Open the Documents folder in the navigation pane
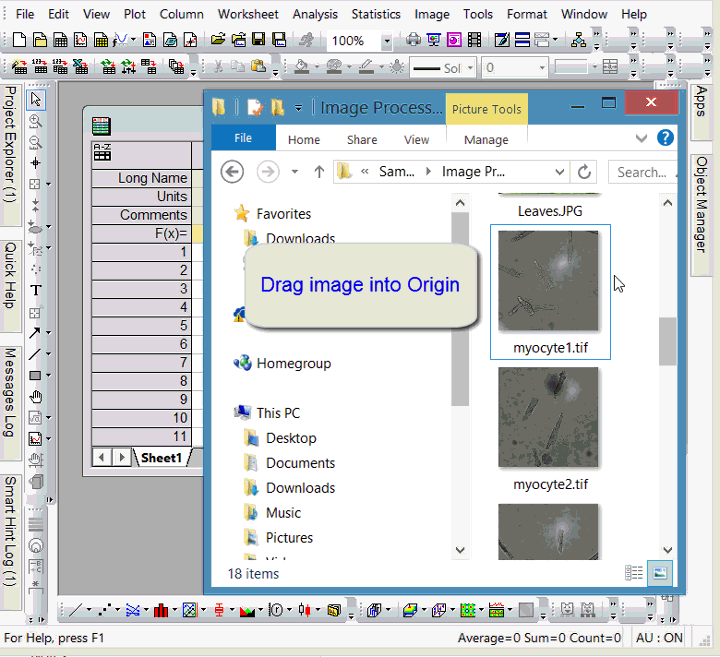 [x=300, y=463]
